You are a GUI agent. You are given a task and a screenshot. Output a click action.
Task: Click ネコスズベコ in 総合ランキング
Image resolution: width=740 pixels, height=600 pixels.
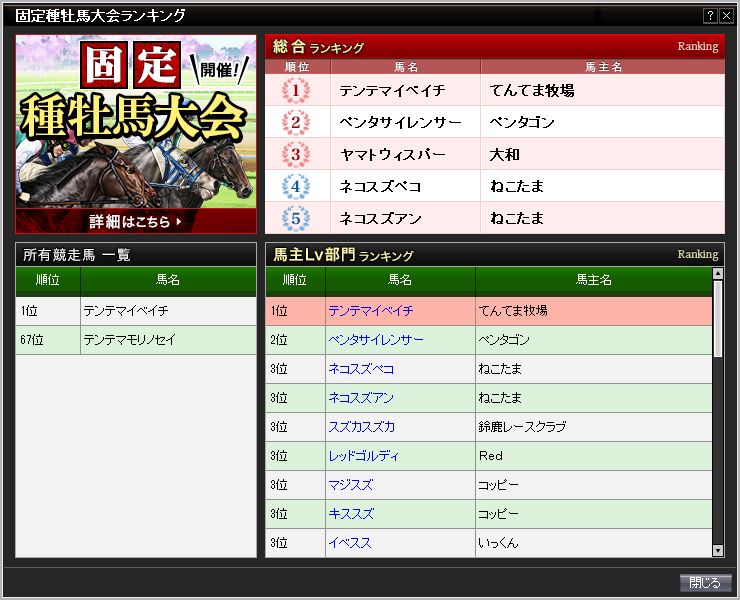[380, 186]
